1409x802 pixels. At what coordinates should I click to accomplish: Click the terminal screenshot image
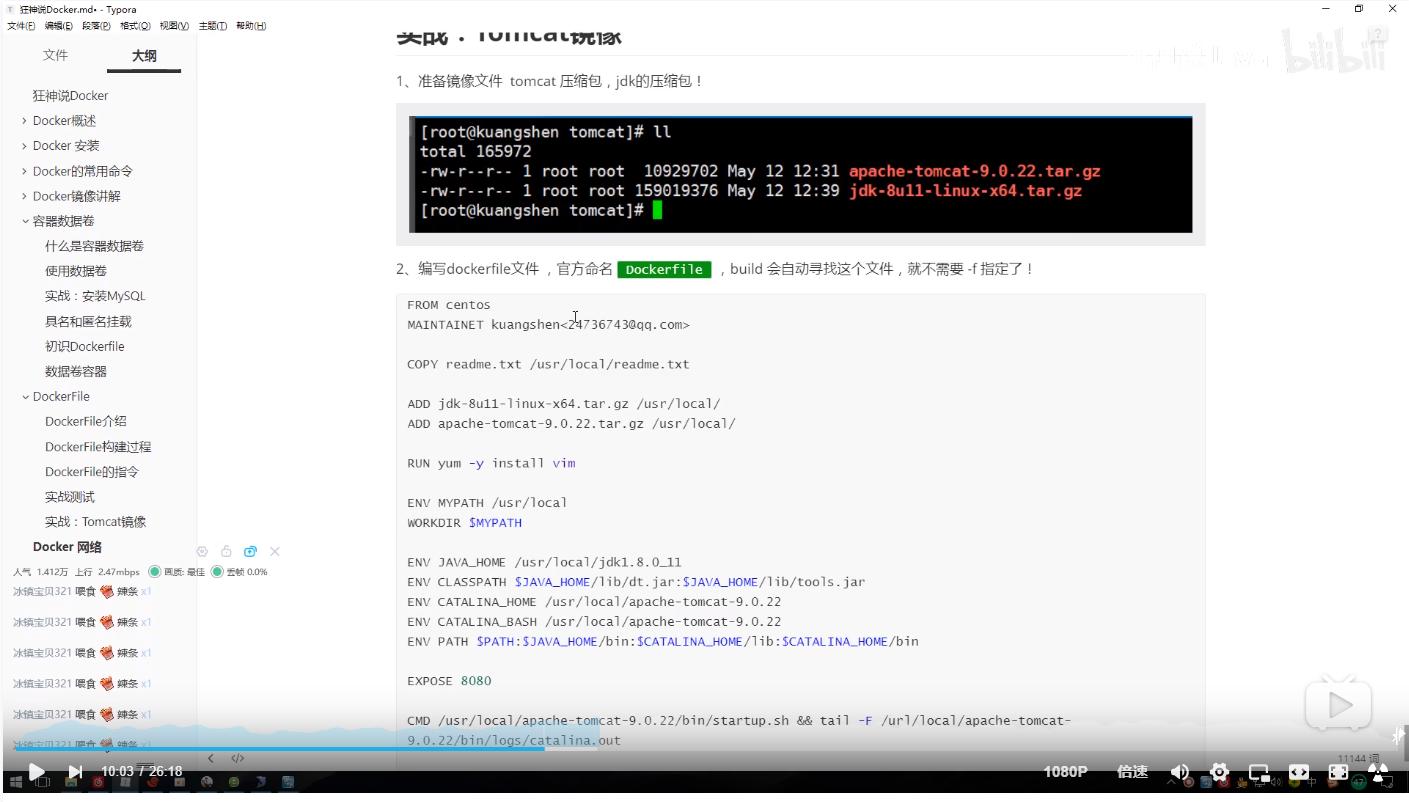click(x=801, y=174)
